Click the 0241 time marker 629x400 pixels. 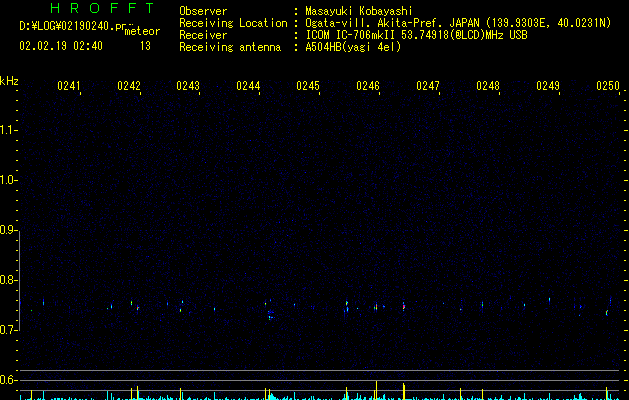coord(69,85)
